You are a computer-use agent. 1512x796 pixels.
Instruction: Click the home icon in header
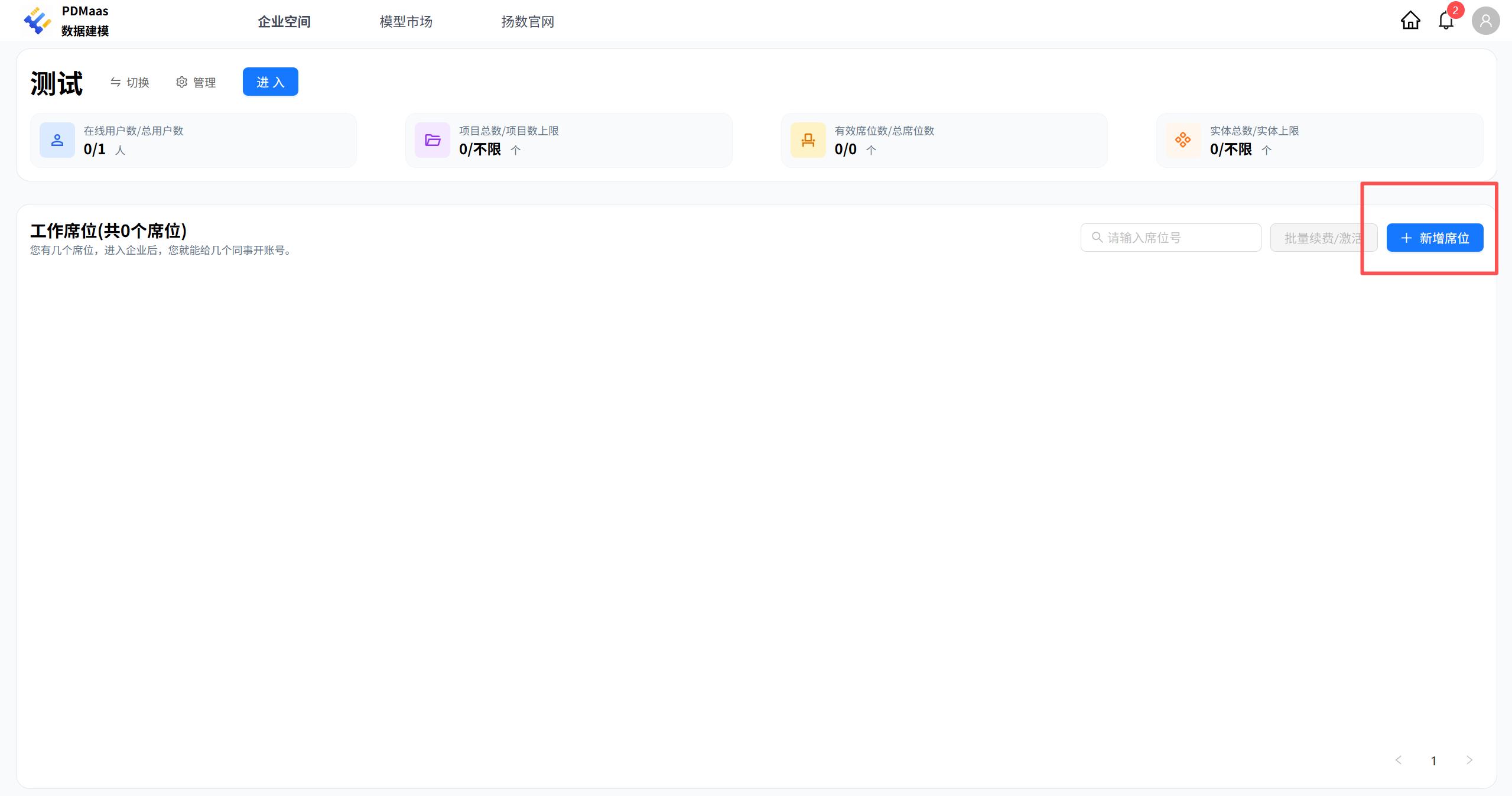point(1410,21)
